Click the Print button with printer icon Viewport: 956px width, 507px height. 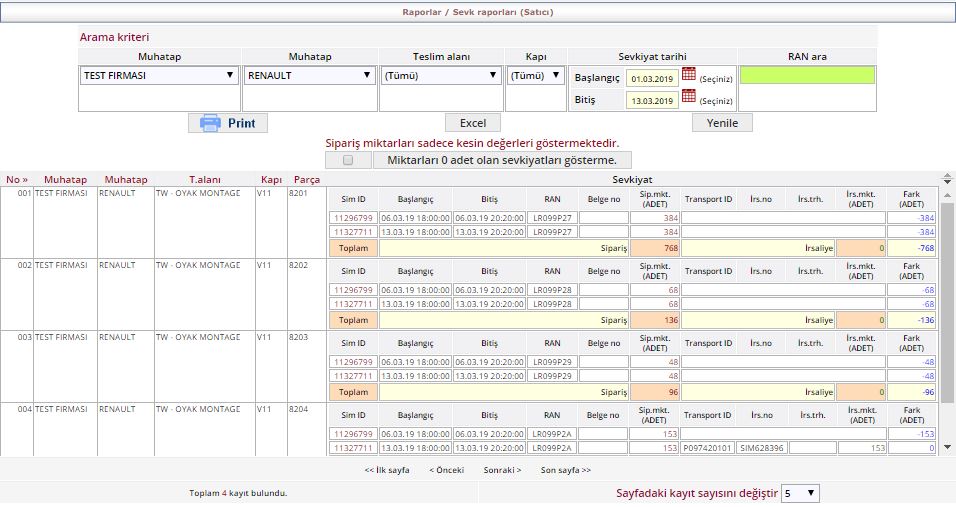228,123
